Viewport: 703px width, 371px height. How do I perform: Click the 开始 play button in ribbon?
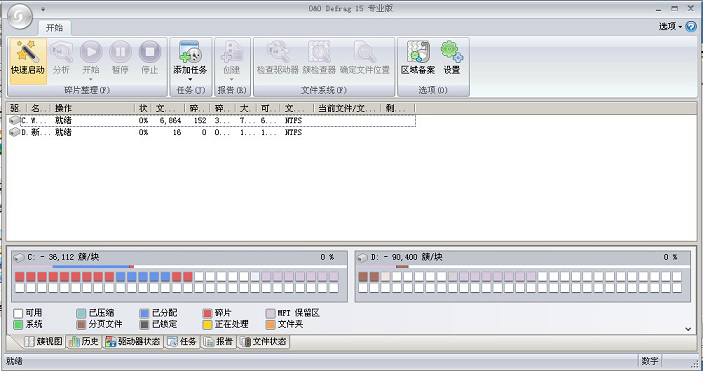91,52
